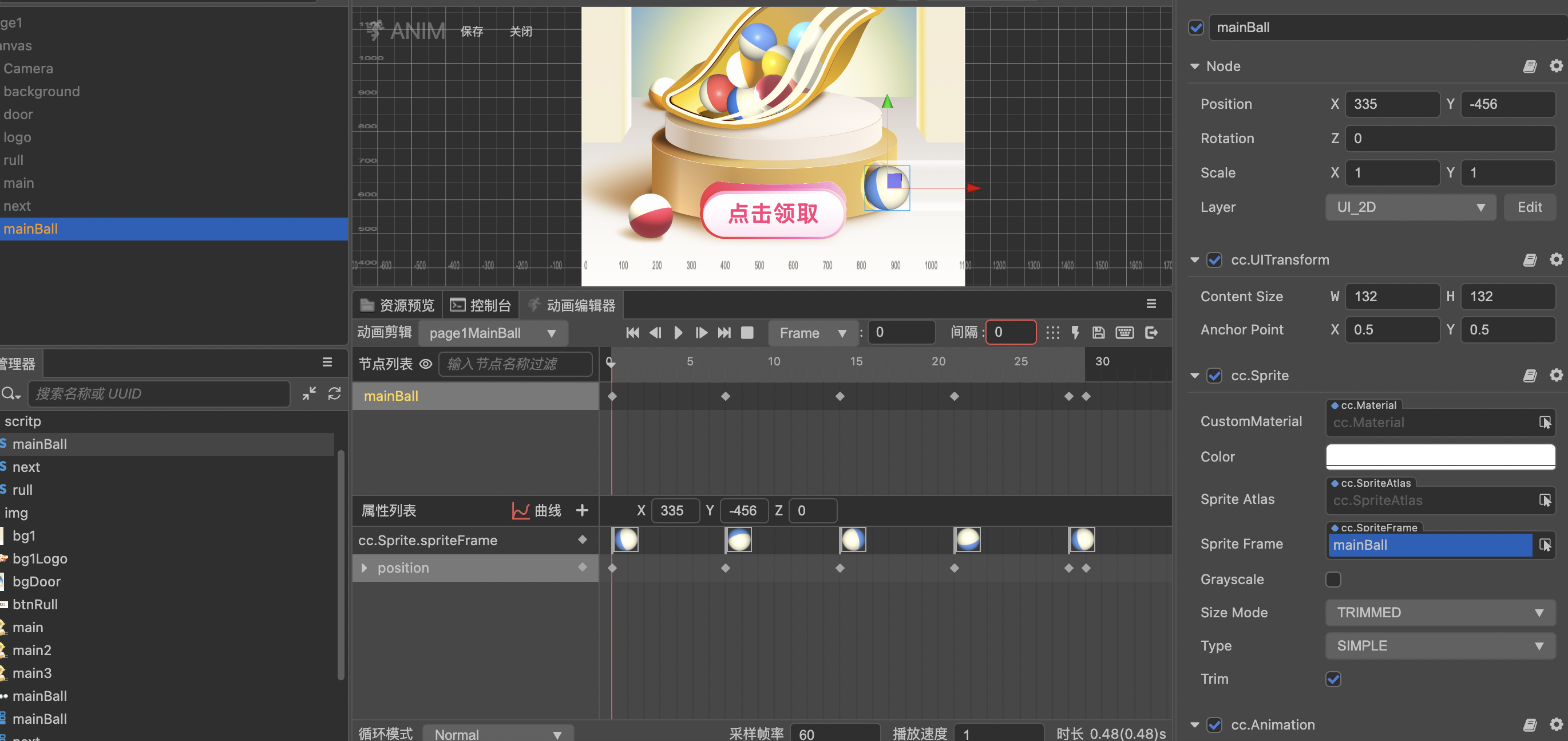Save the animation clip icon
The width and height of the screenshot is (1568, 741).
tap(1098, 333)
